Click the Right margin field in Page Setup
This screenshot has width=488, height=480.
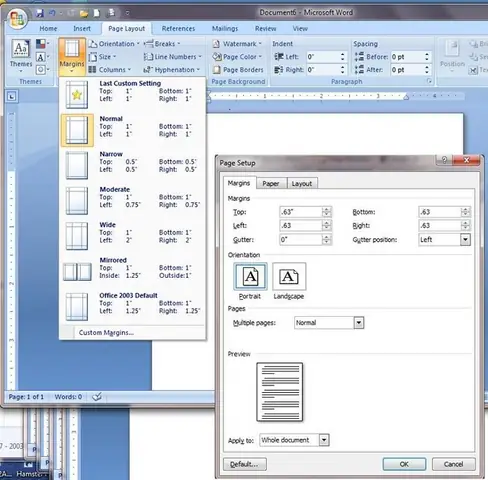440,226
